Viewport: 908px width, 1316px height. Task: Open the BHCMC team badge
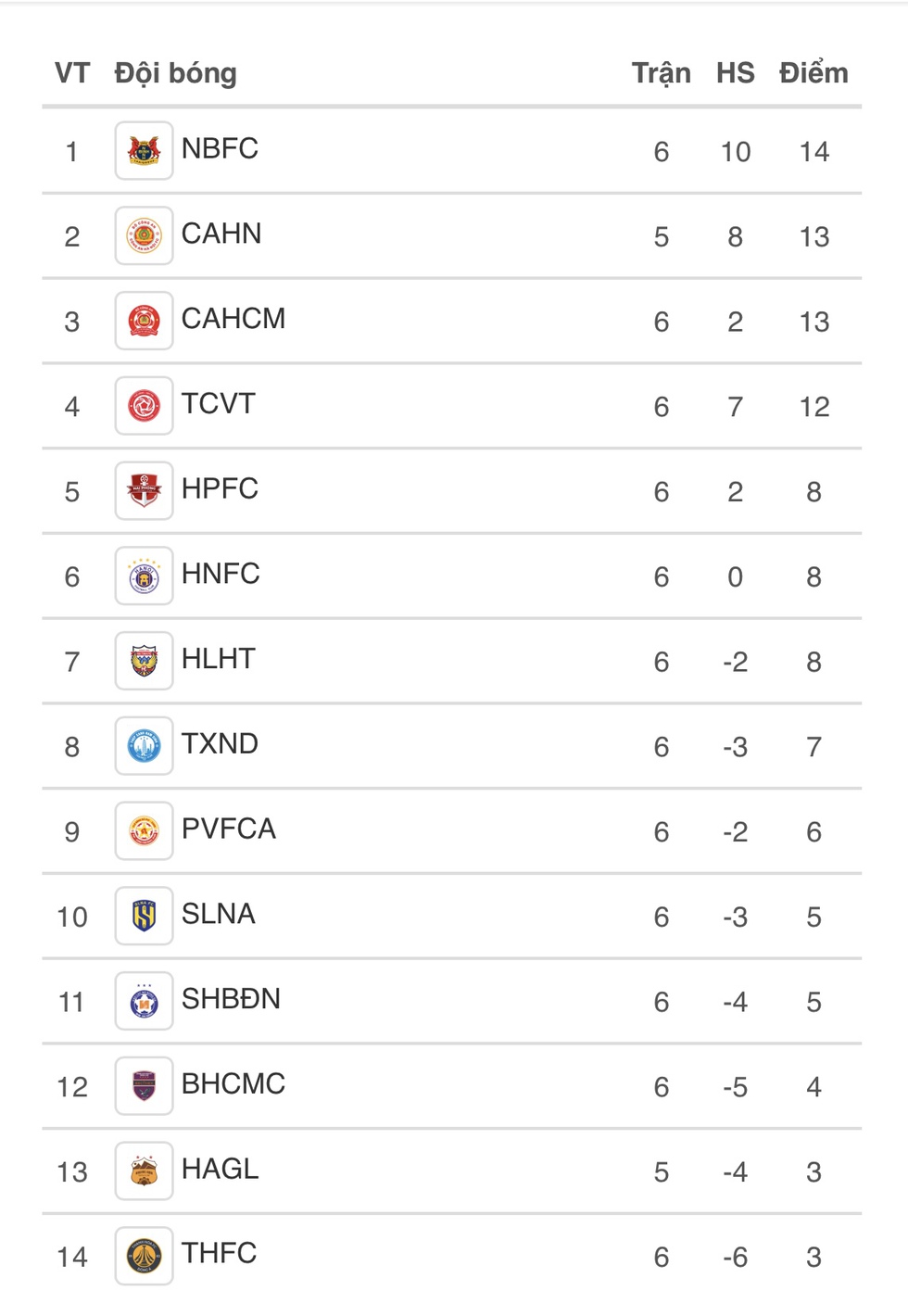point(144,1085)
